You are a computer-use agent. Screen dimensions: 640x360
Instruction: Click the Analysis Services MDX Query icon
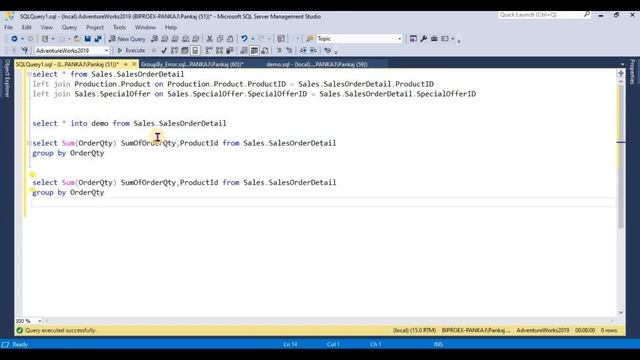point(164,38)
